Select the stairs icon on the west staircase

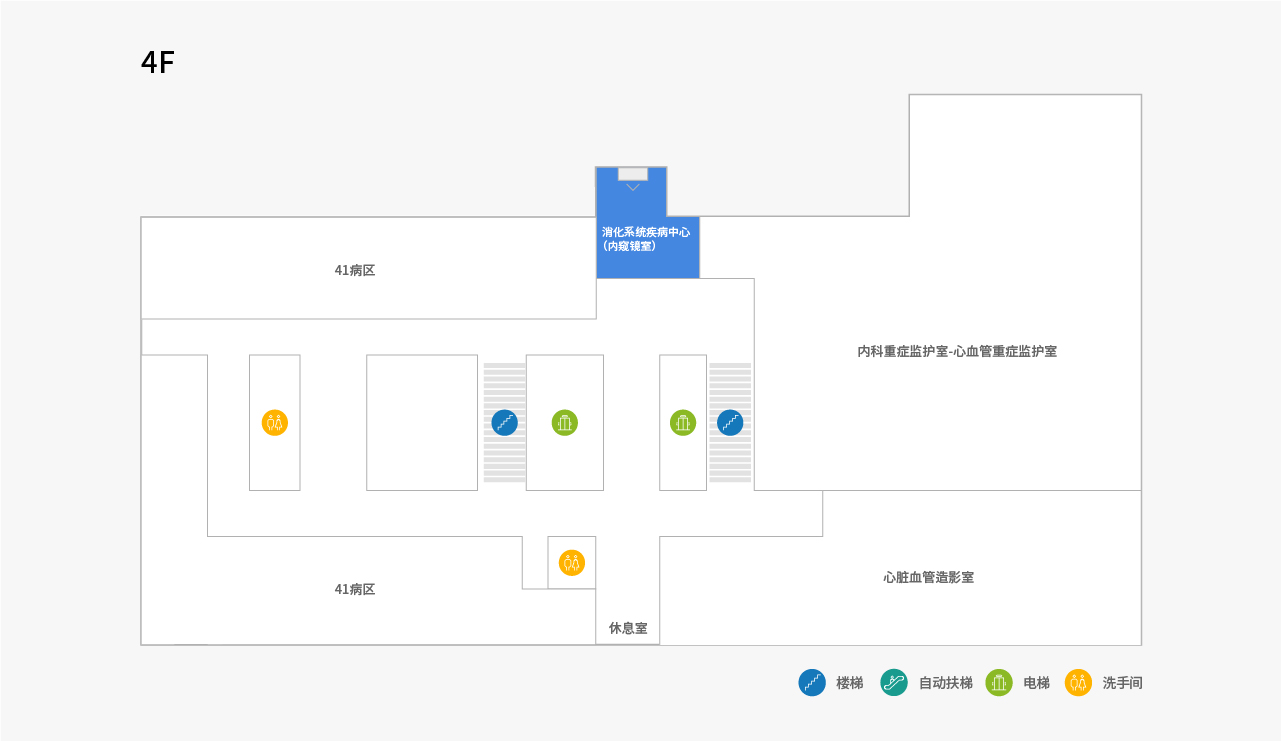505,423
